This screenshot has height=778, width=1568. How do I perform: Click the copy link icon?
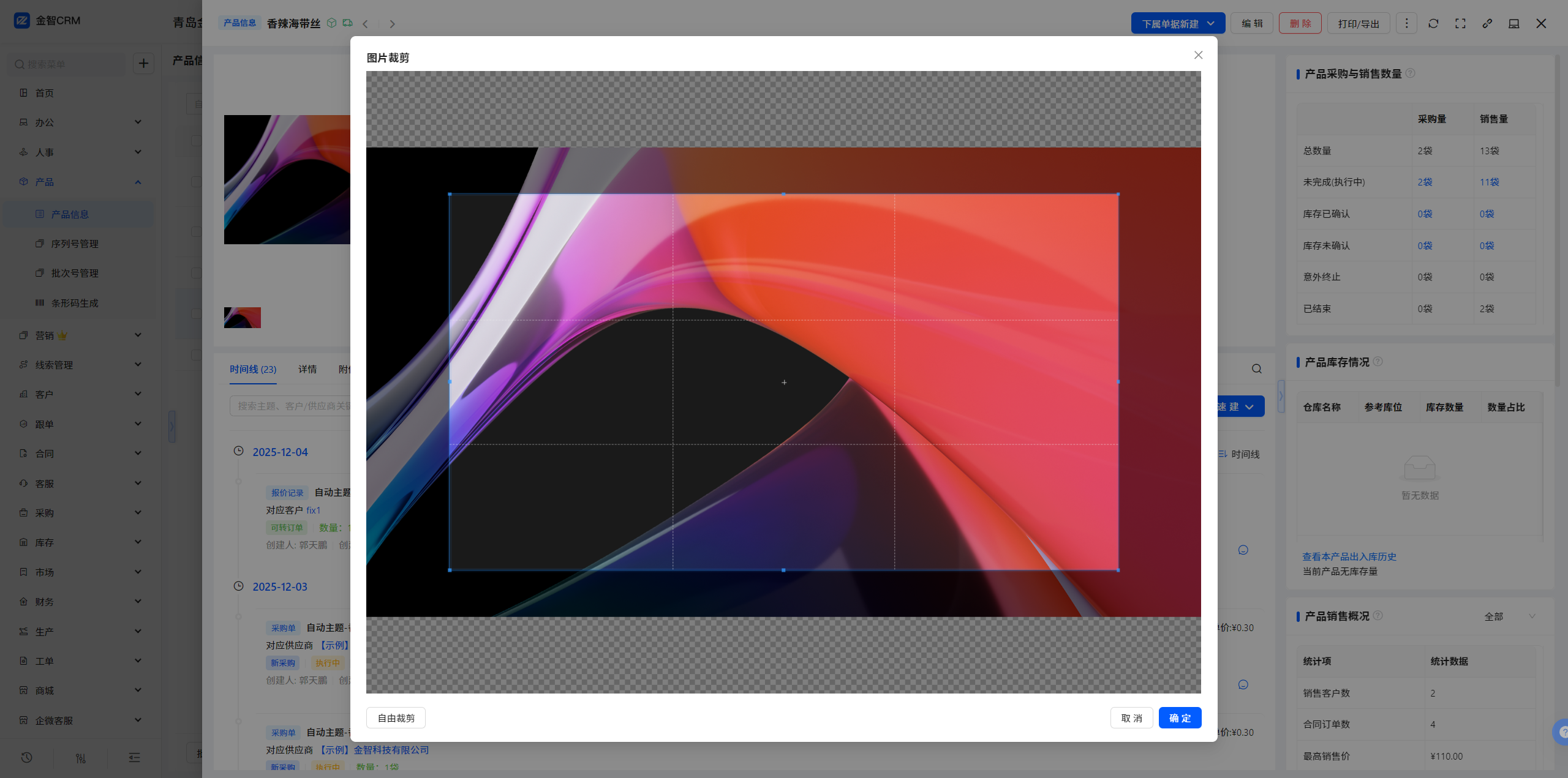coord(1487,23)
